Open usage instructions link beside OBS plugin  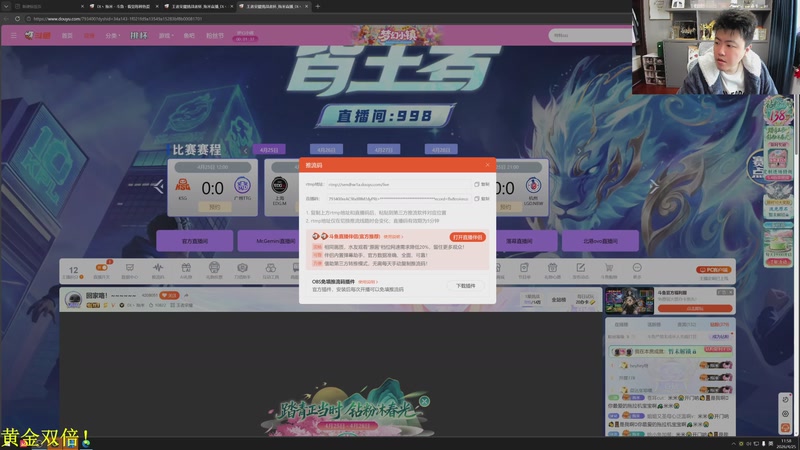pyautogui.click(x=368, y=282)
